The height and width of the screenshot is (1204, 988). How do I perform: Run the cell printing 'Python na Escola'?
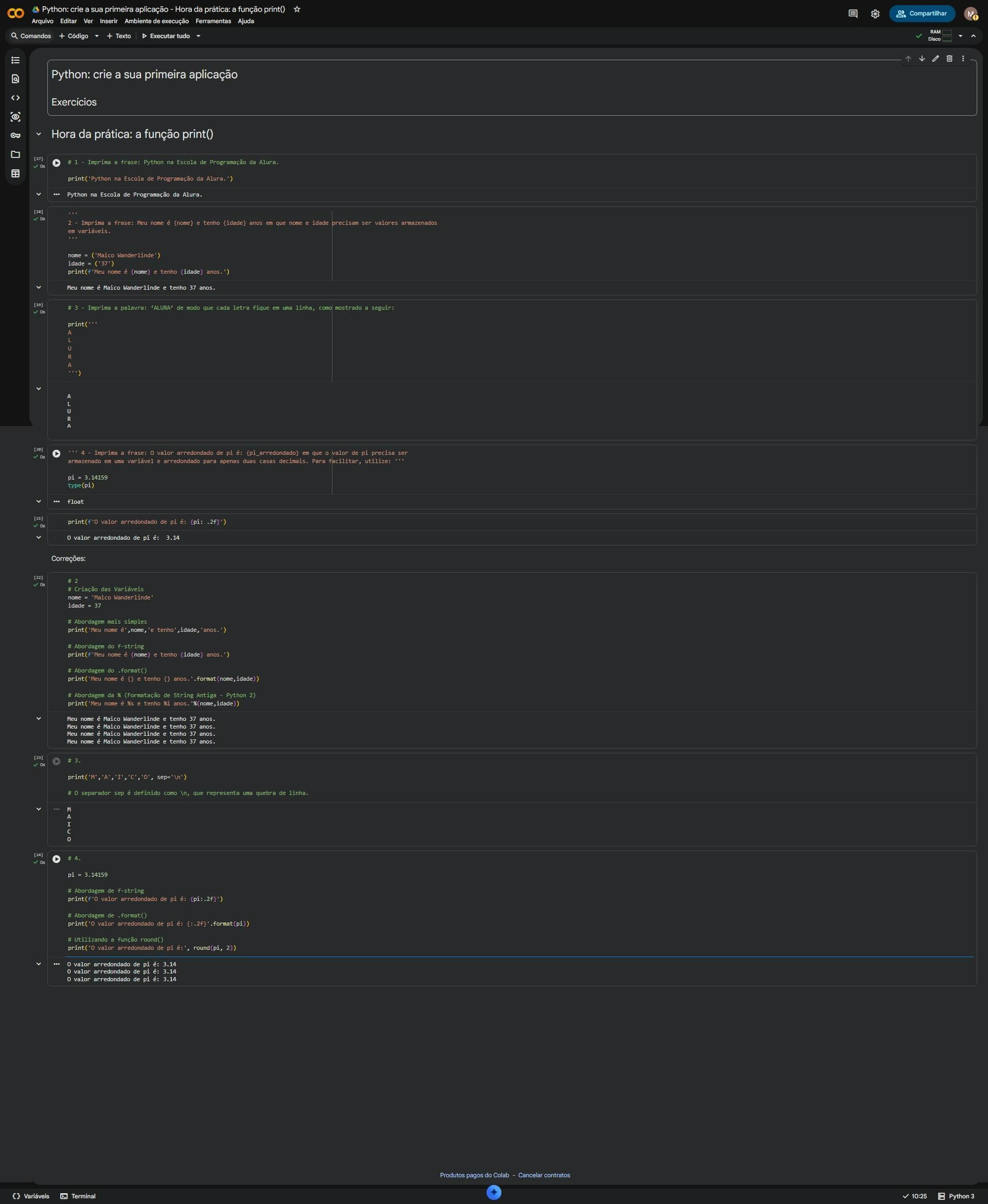(x=56, y=163)
